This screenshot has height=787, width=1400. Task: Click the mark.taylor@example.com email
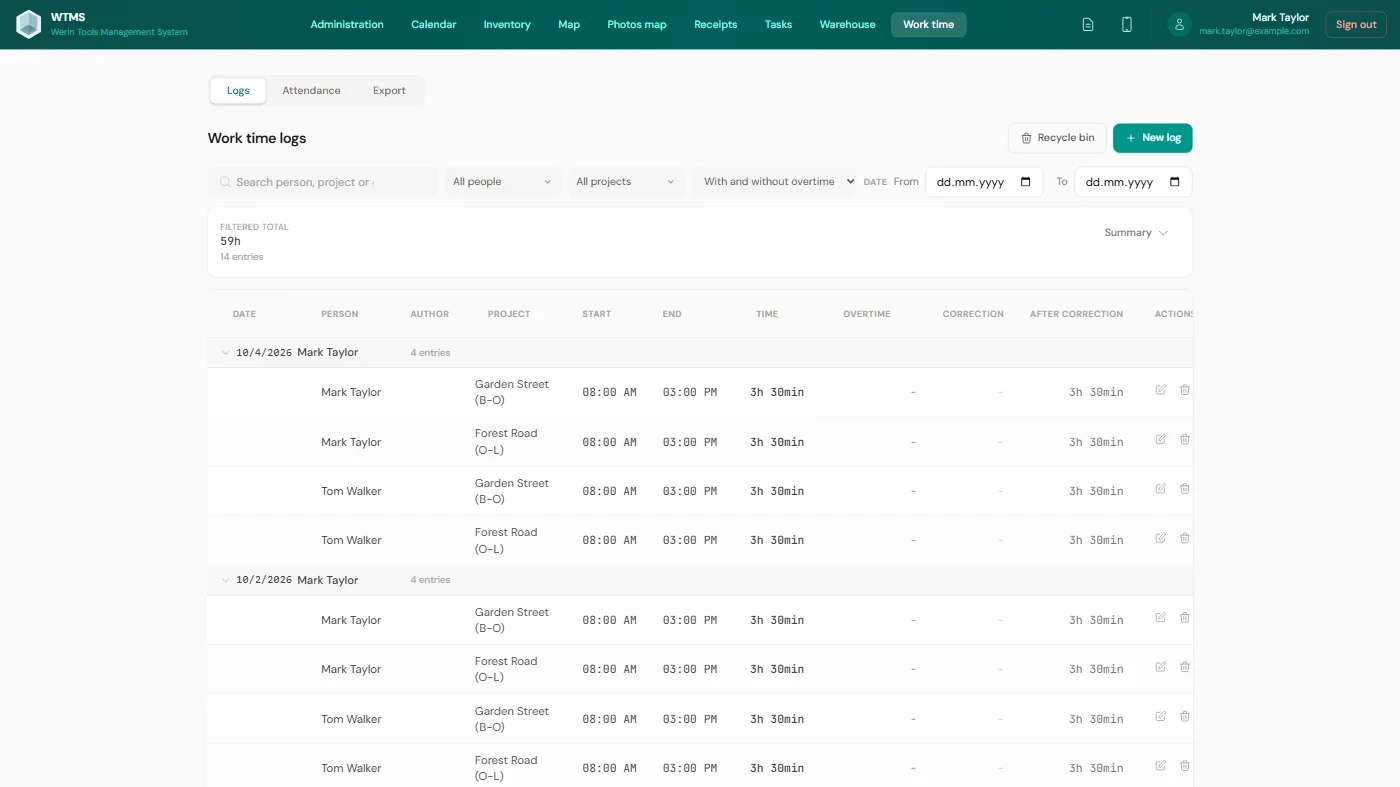click(1254, 32)
